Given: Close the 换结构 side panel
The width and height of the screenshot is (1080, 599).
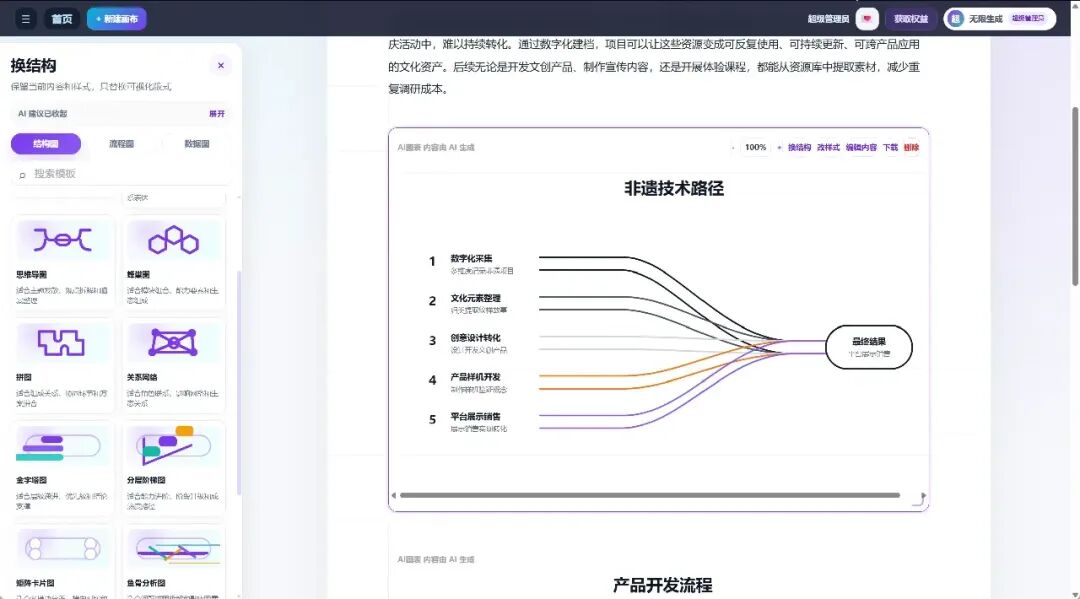Looking at the screenshot, I should point(220,65).
